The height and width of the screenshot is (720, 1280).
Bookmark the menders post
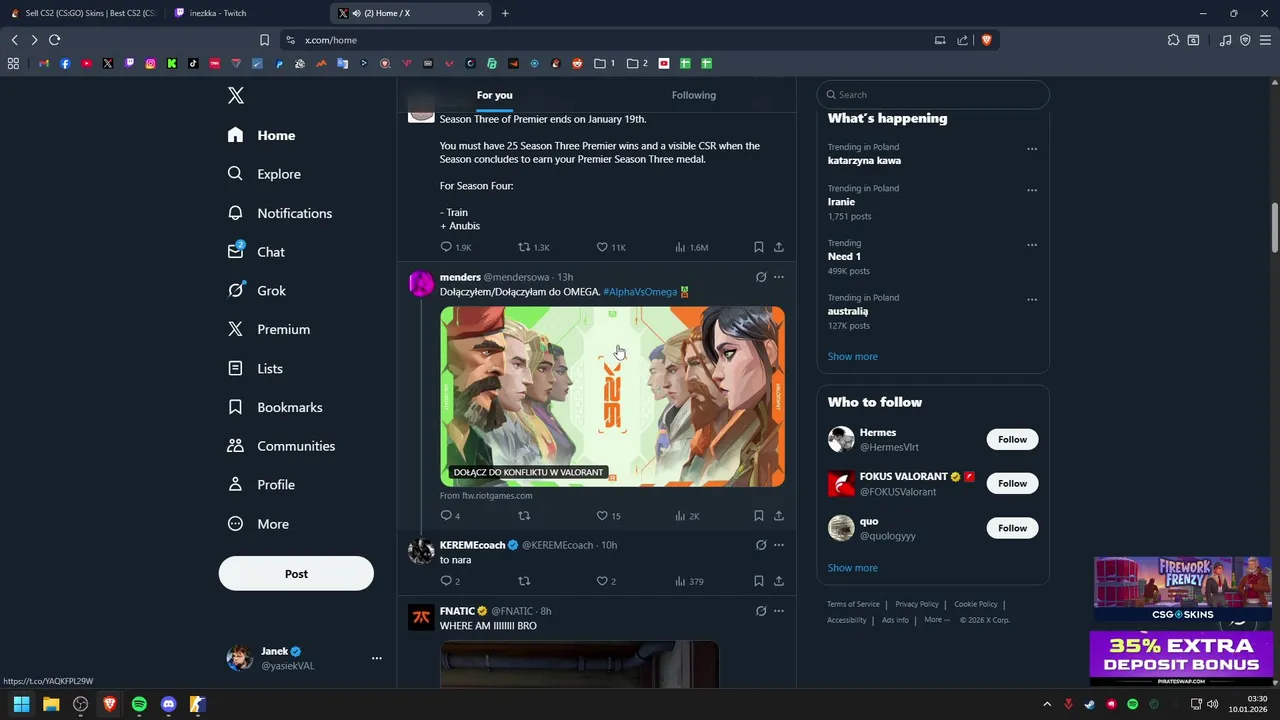(x=758, y=516)
